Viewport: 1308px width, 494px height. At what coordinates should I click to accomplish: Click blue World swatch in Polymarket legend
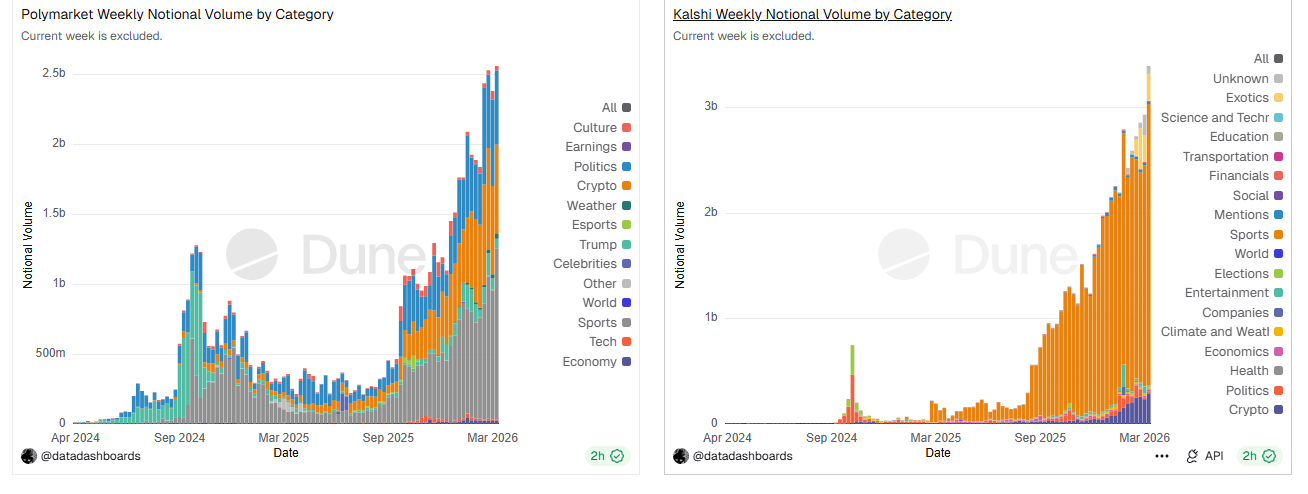coord(627,303)
